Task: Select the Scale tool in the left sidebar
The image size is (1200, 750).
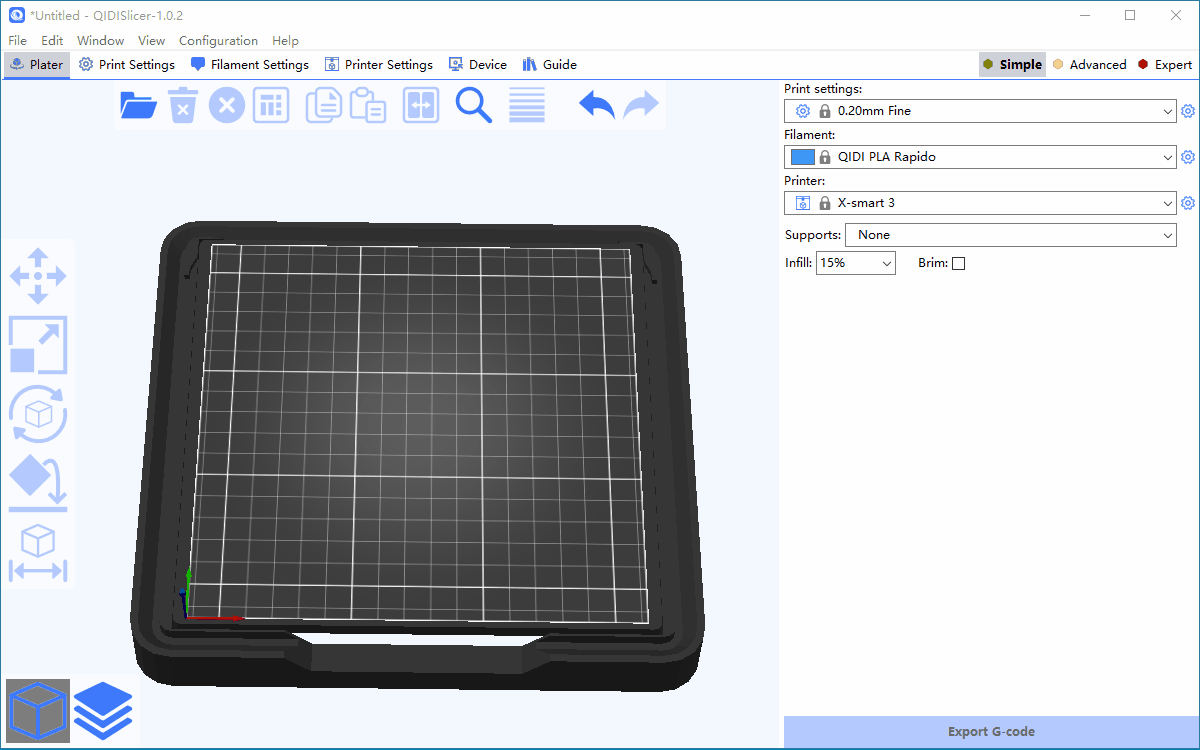Action: pos(37,345)
